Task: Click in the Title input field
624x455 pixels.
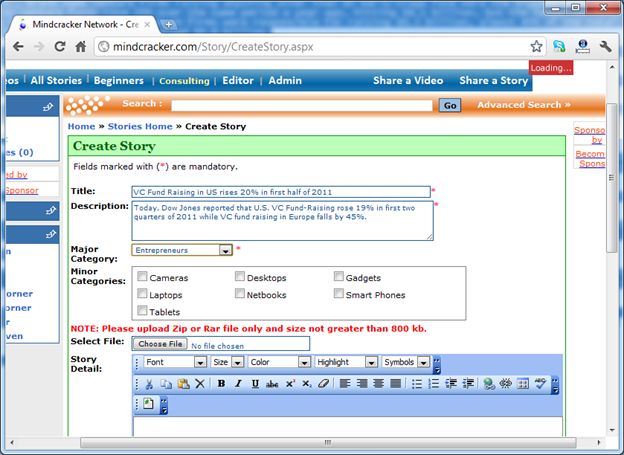Action: coord(281,192)
